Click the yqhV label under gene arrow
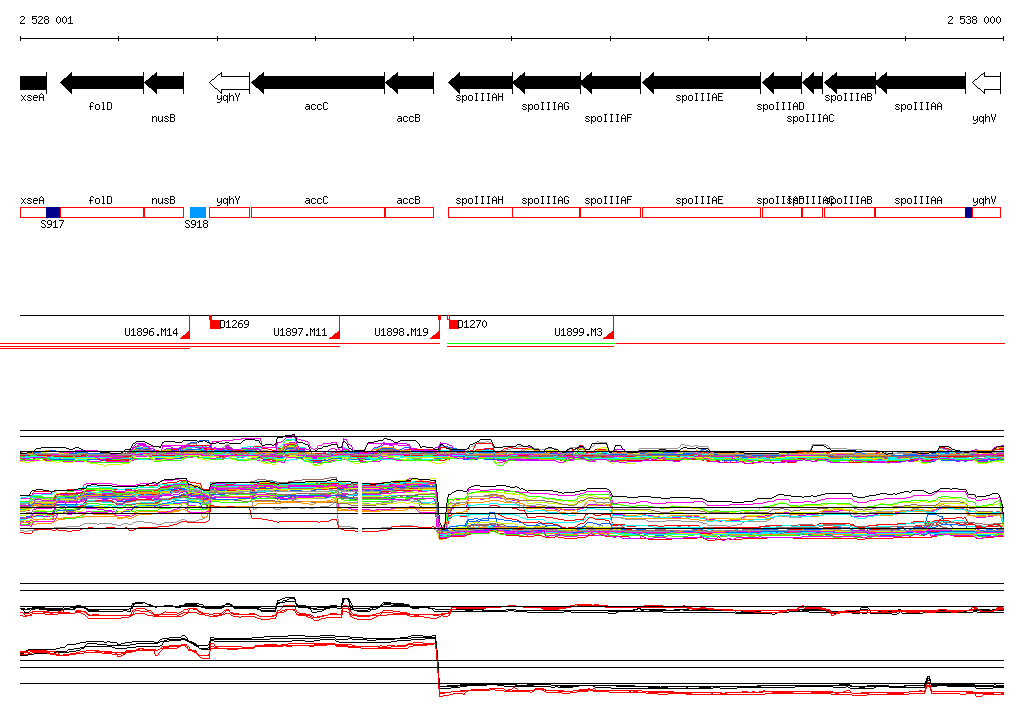The height and width of the screenshot is (714, 1024). coord(984,118)
